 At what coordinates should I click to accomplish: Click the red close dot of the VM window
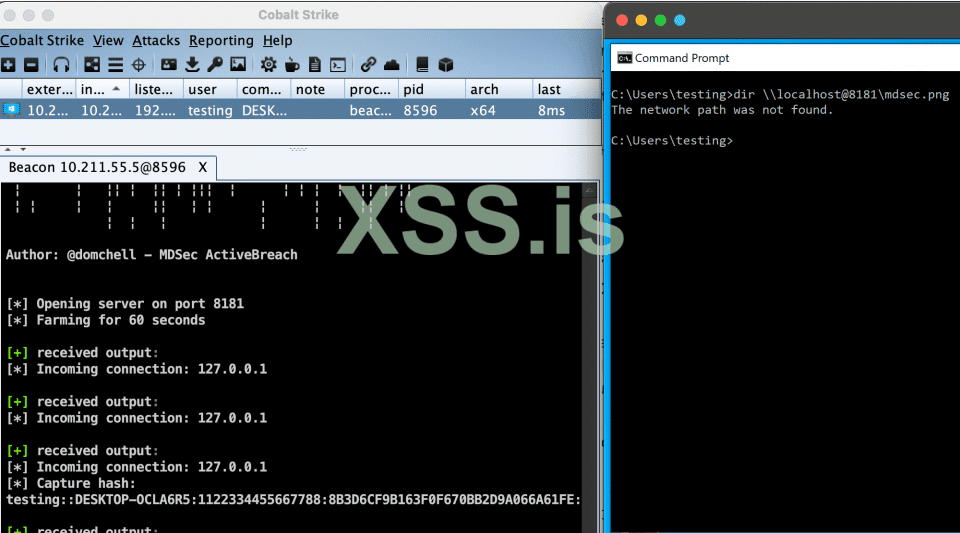[622, 20]
